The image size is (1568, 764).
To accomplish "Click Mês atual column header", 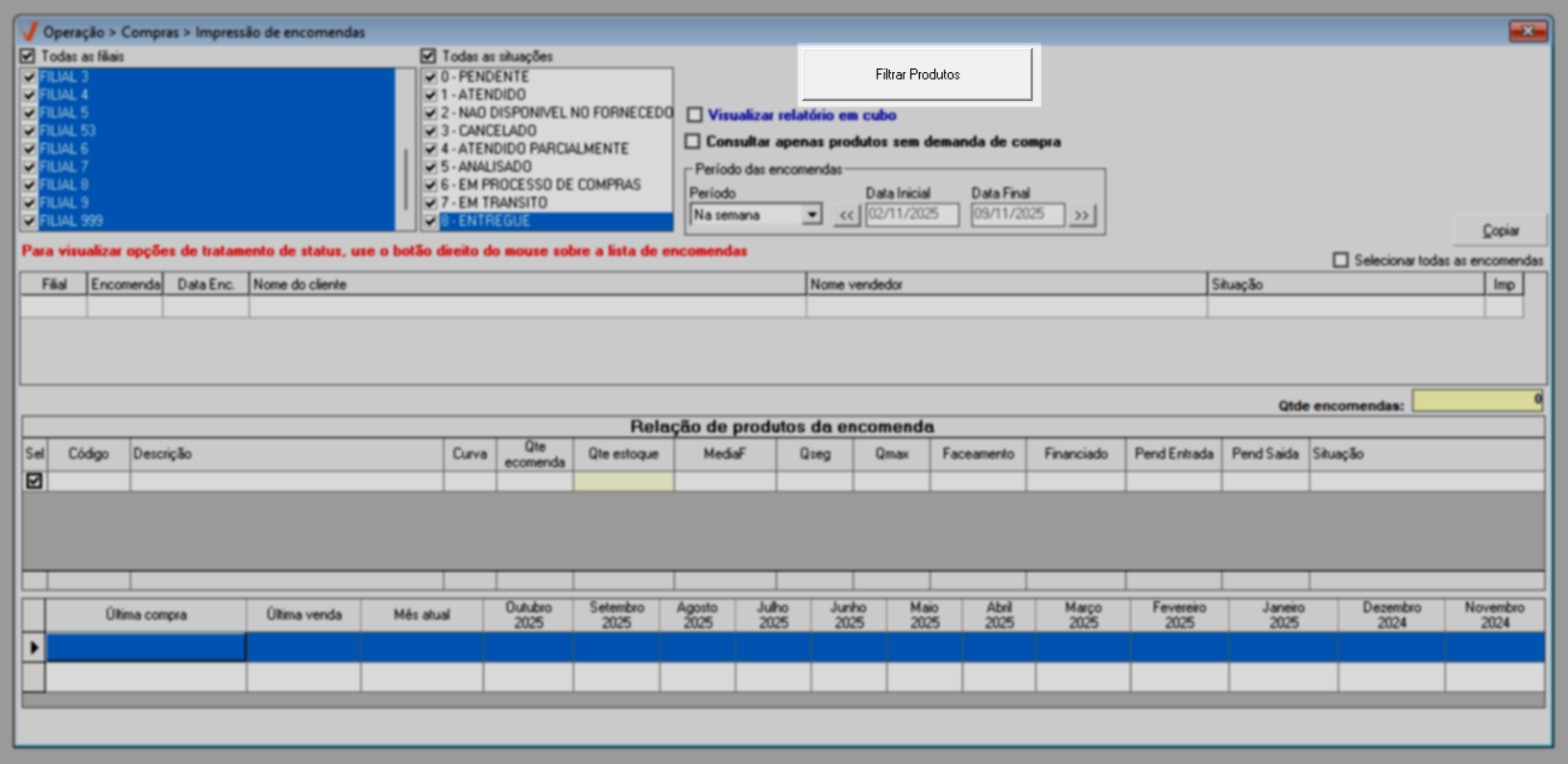I will click(x=422, y=615).
